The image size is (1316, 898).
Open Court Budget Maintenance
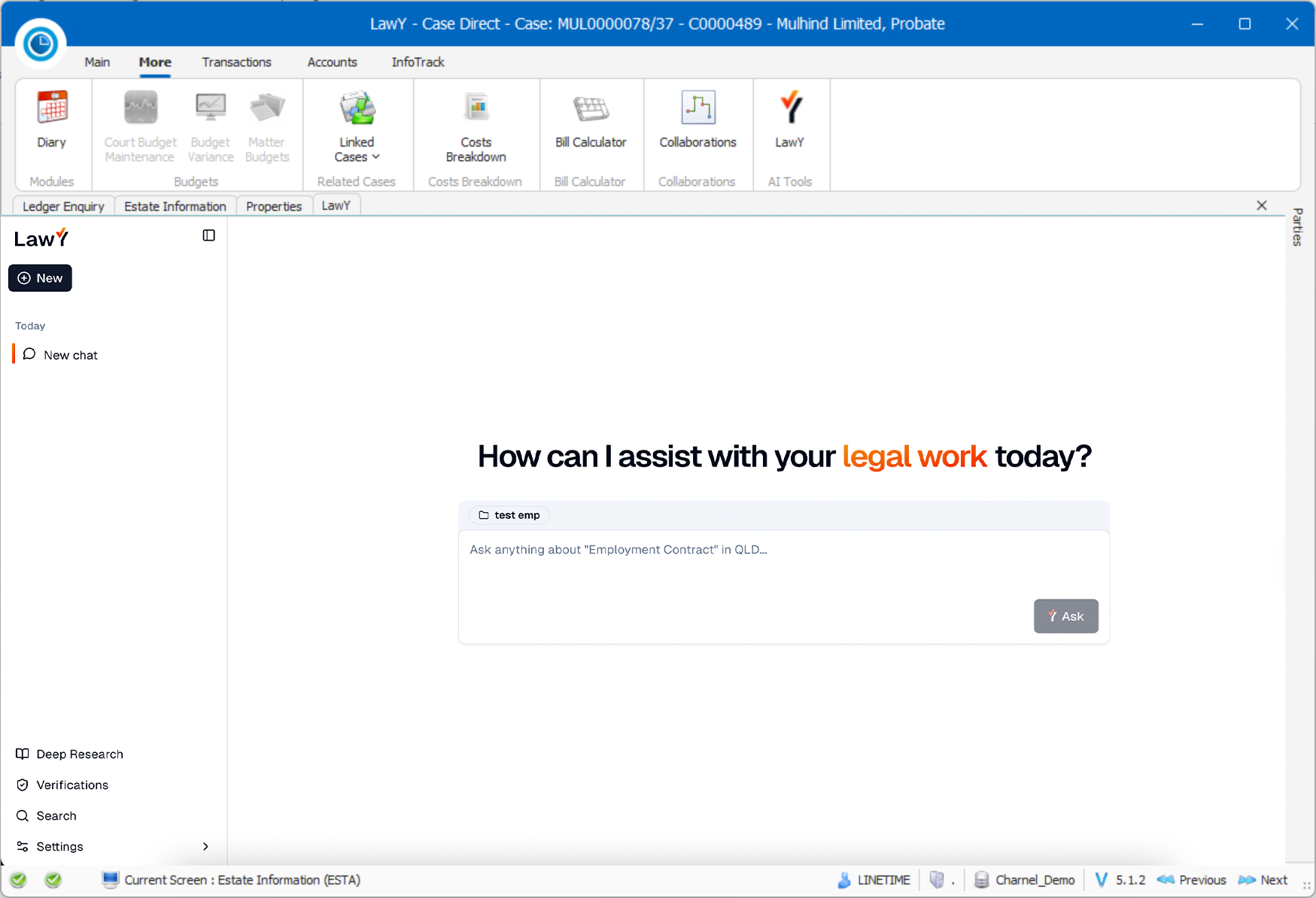pos(141,126)
